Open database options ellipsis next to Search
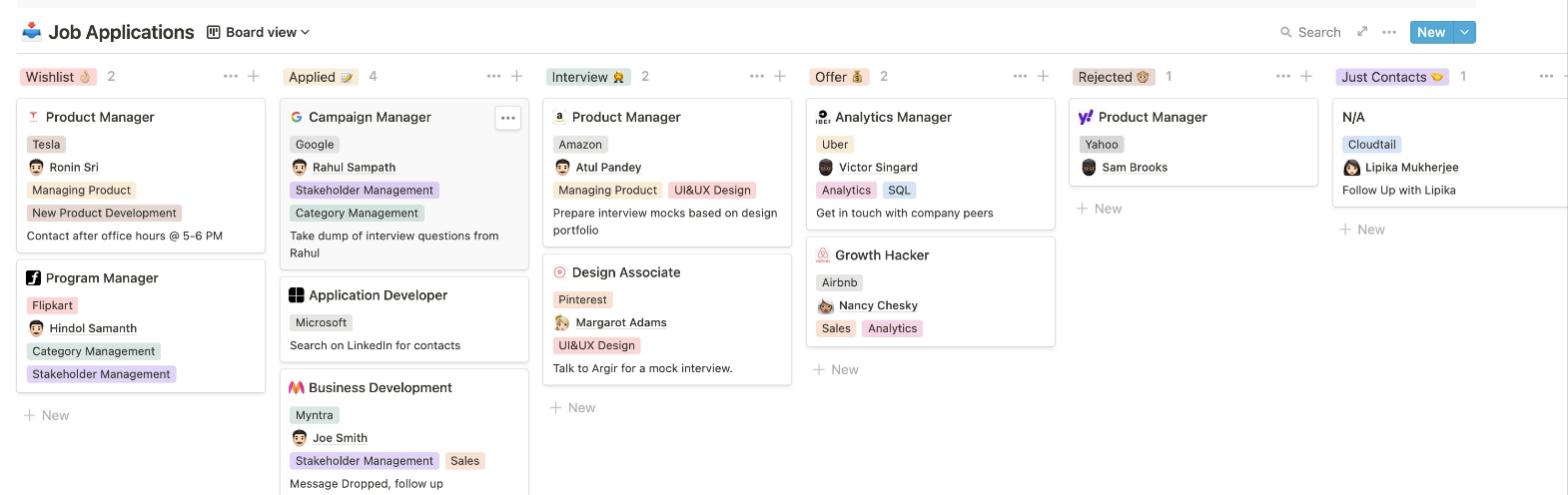Screen dimensions: 1568x495 pos(1389,32)
